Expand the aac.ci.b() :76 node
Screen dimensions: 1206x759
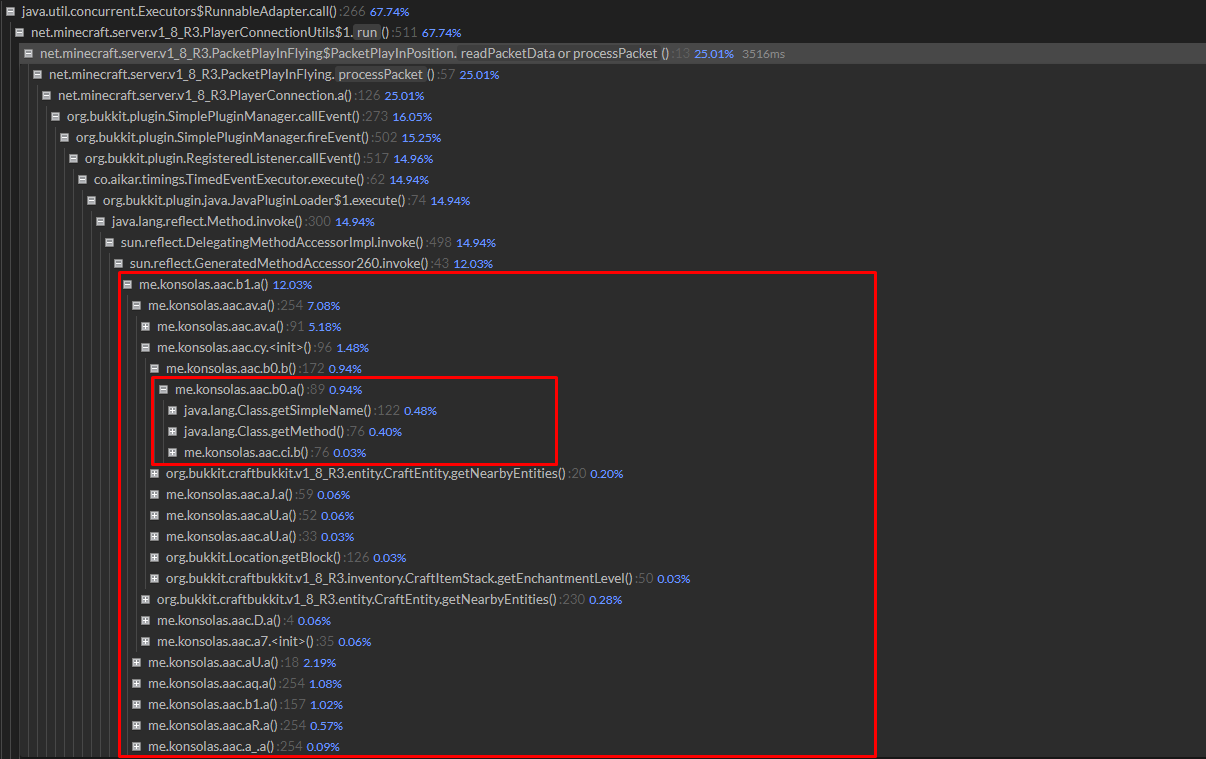(173, 452)
